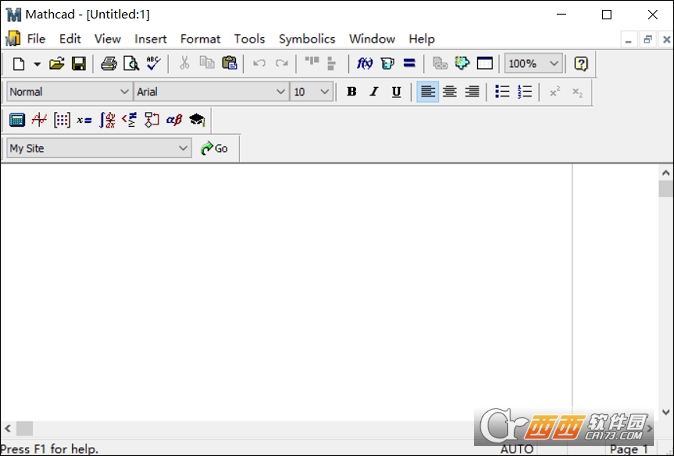Open the View menu
This screenshot has width=674, height=456.
107,39
